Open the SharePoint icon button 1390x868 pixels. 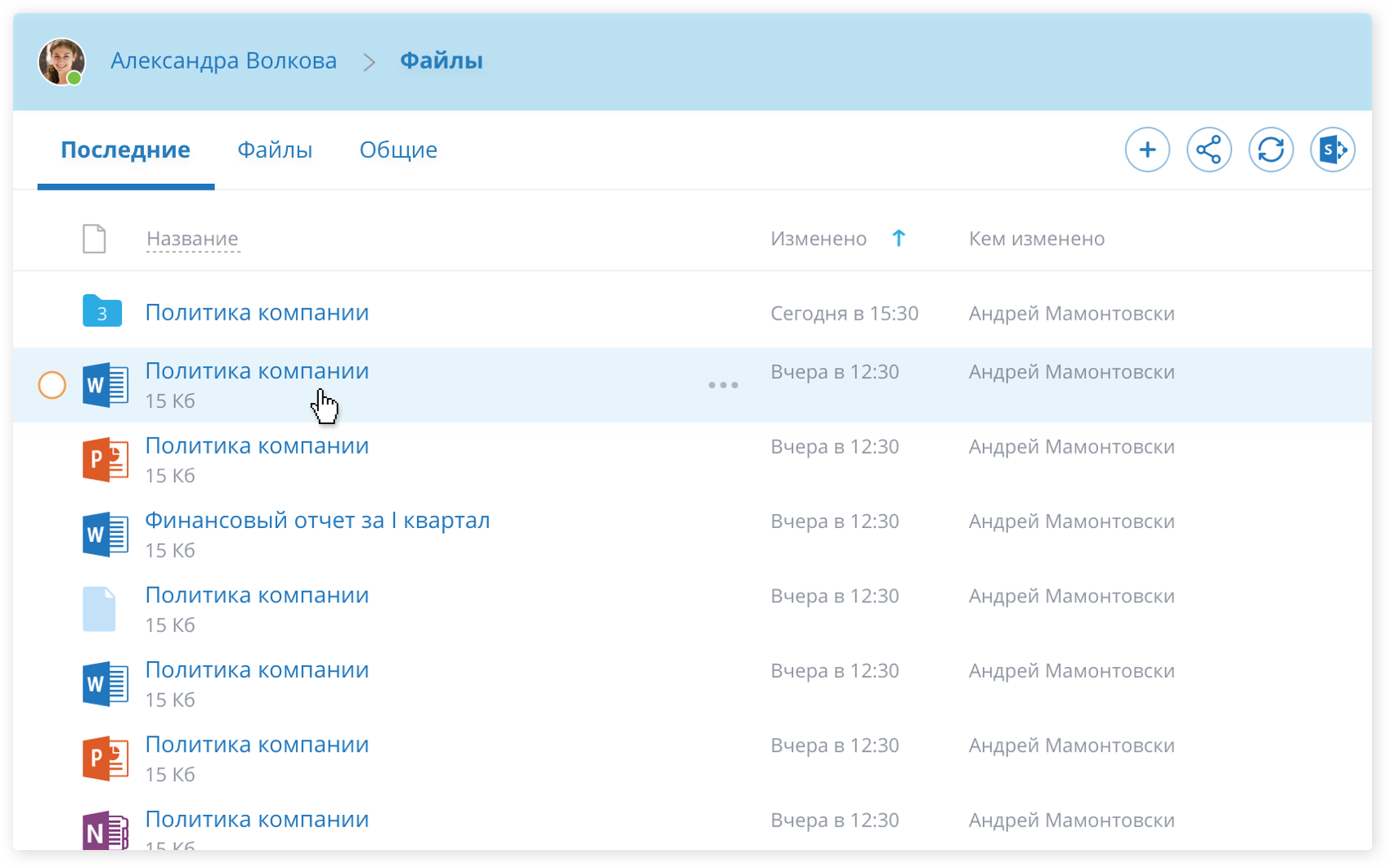point(1332,150)
